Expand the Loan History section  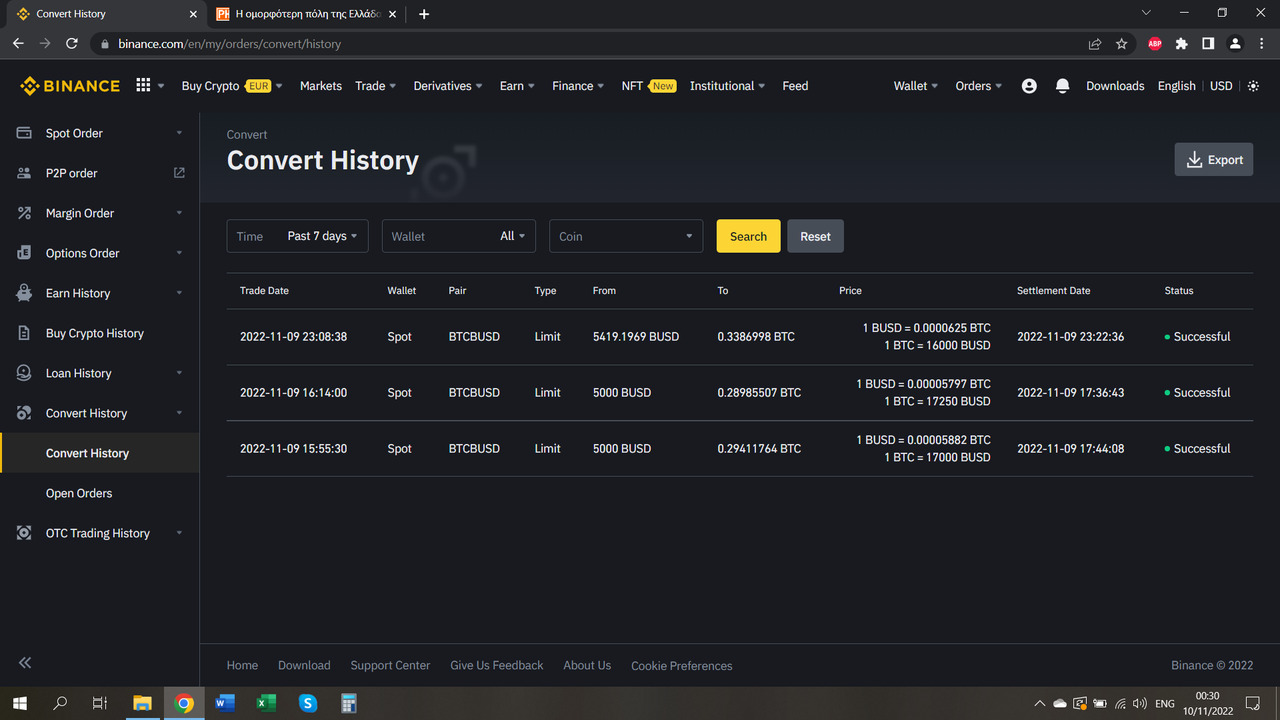tap(179, 373)
